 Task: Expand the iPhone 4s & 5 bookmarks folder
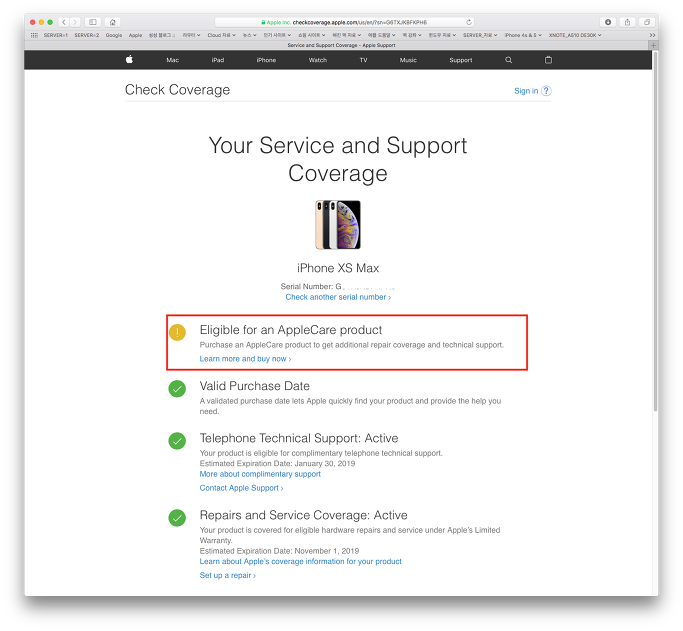(x=523, y=35)
